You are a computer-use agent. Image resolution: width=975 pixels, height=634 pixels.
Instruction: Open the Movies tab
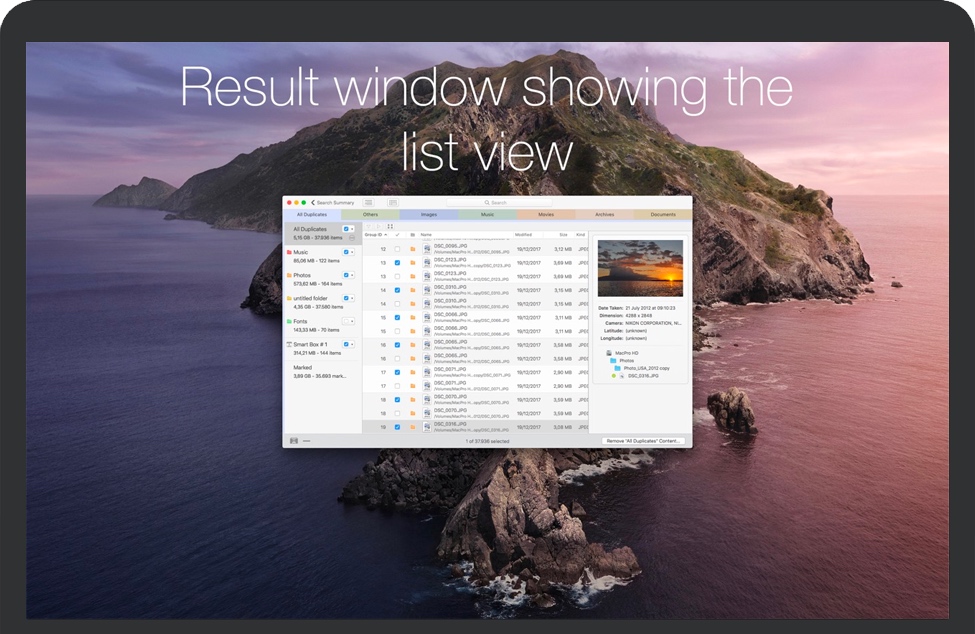coord(546,214)
